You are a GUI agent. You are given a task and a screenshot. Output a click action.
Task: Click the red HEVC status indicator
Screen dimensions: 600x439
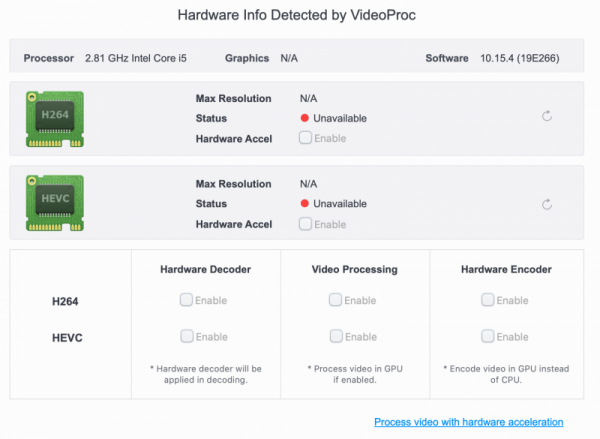[305, 204]
